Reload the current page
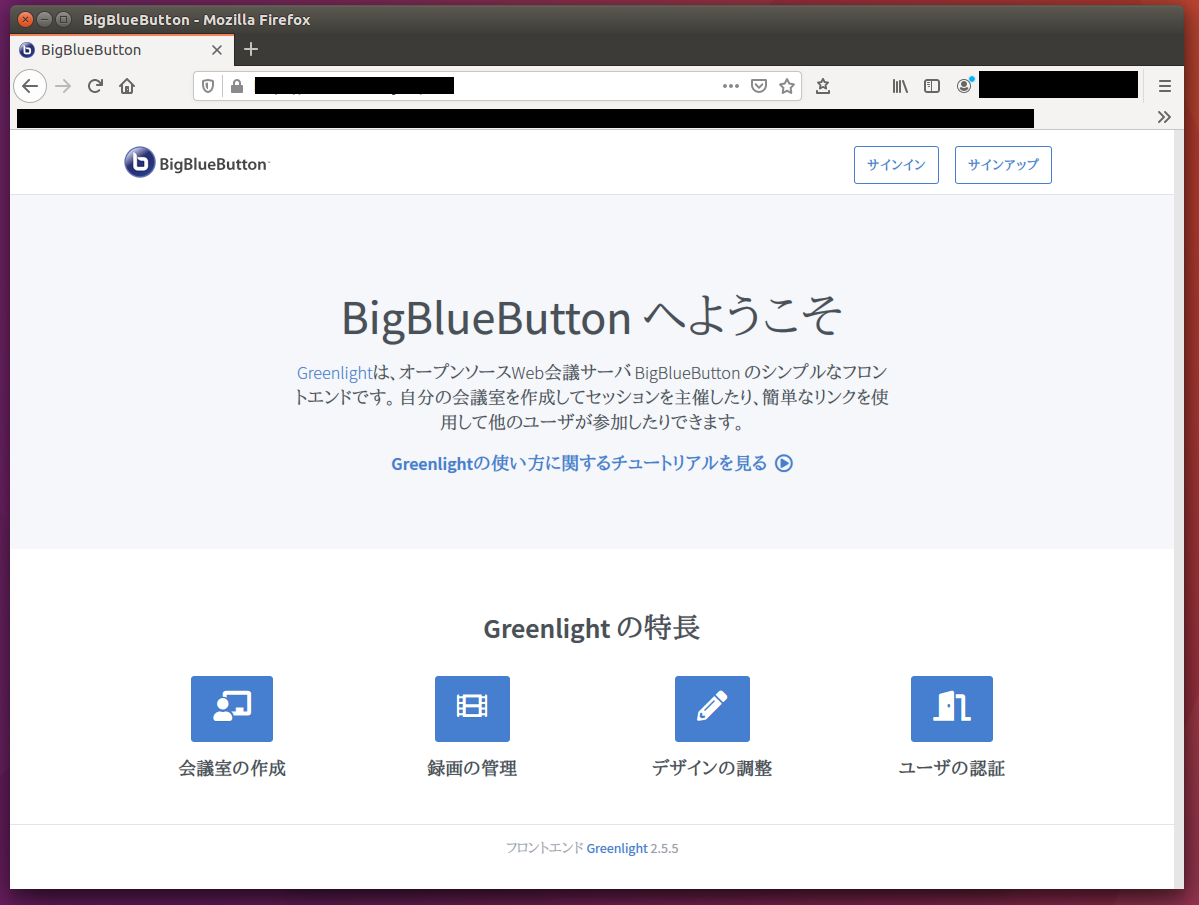1199x905 pixels. point(96,86)
